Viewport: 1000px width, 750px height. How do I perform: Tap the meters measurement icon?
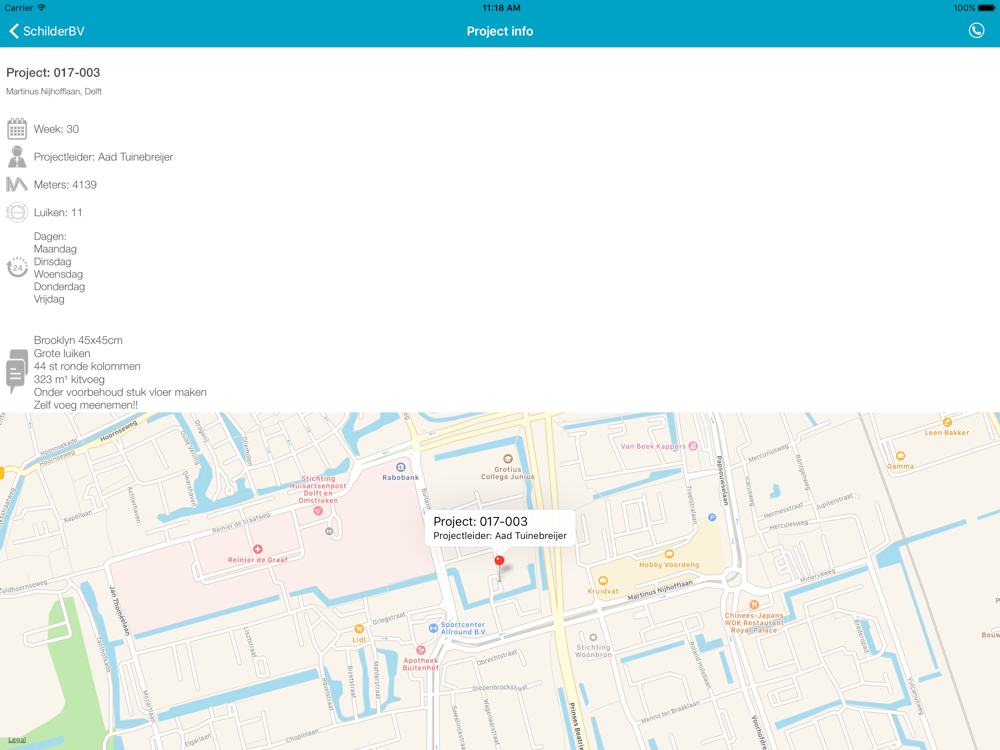[17, 184]
